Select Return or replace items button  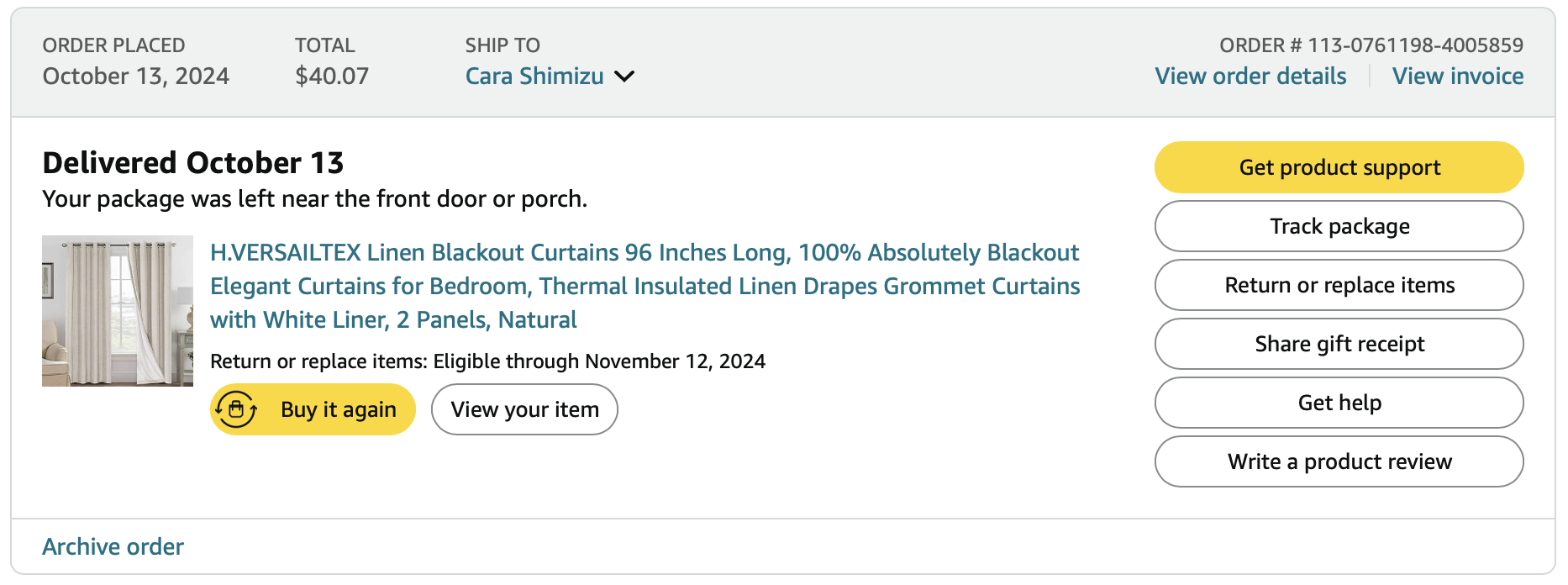tap(1339, 285)
